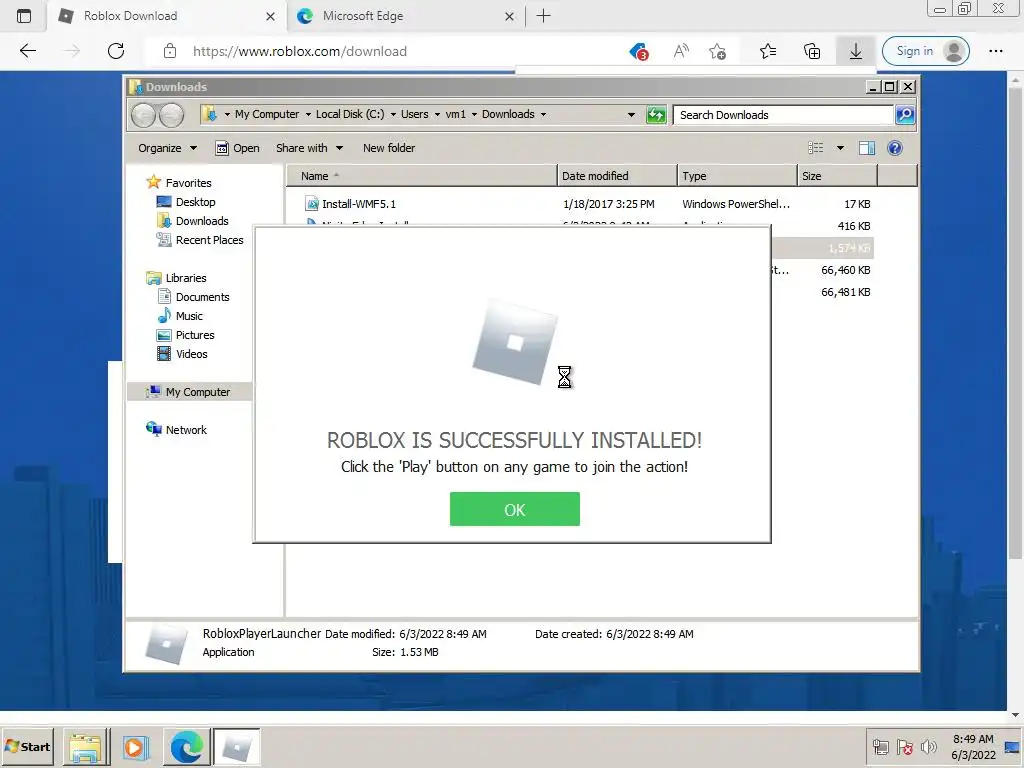Open the Videos library

click(x=191, y=353)
